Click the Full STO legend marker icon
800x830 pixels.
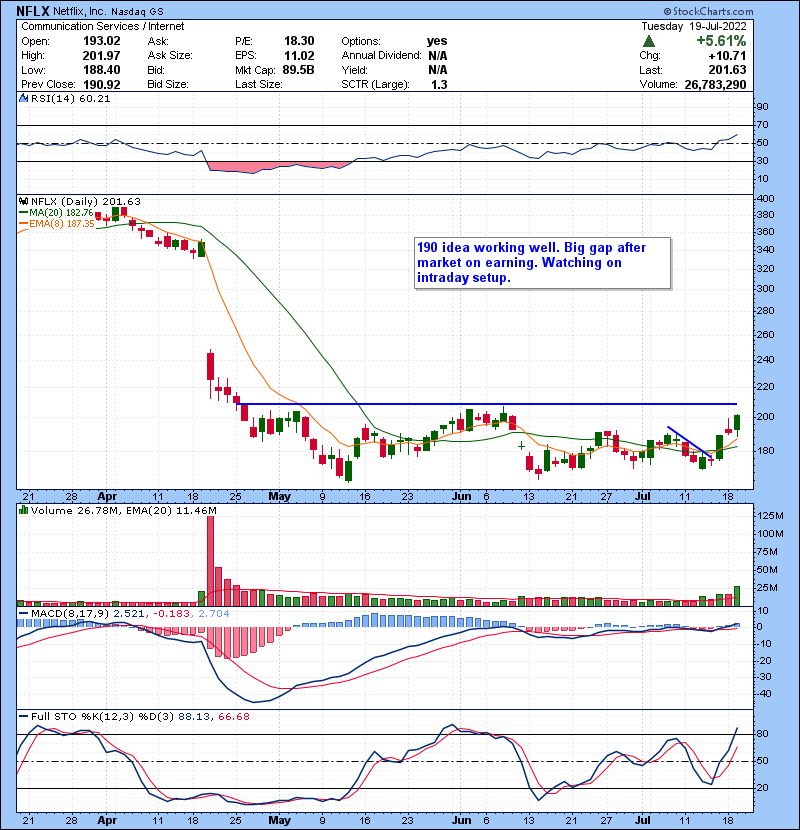20,715
